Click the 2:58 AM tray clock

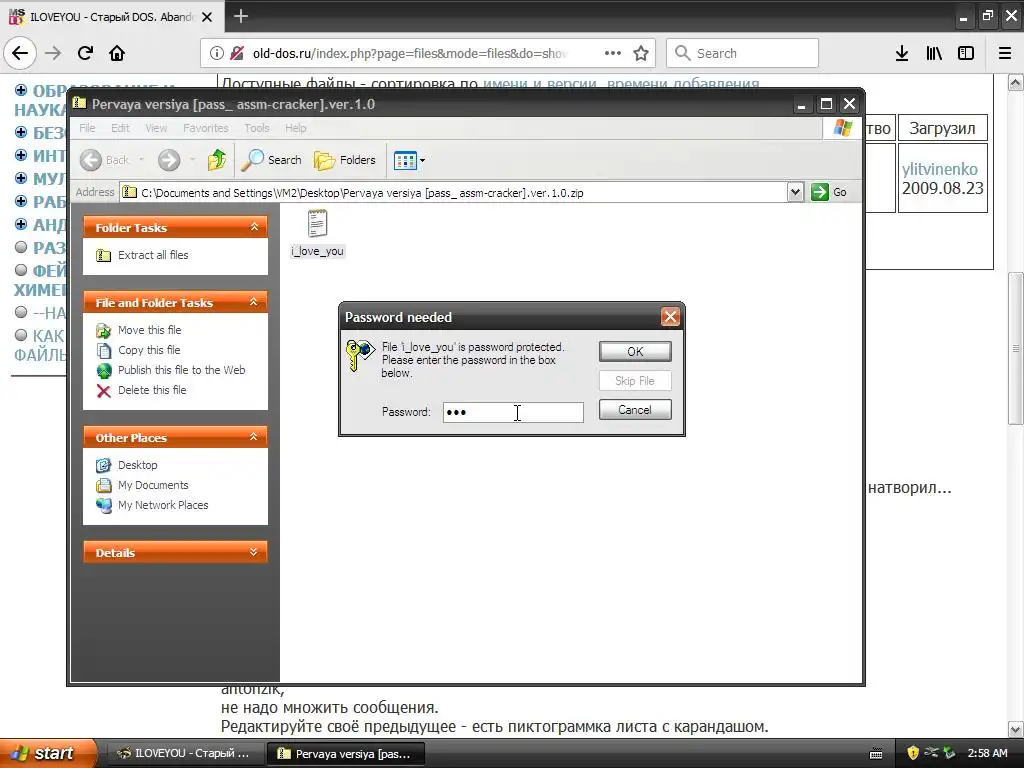[987, 753]
